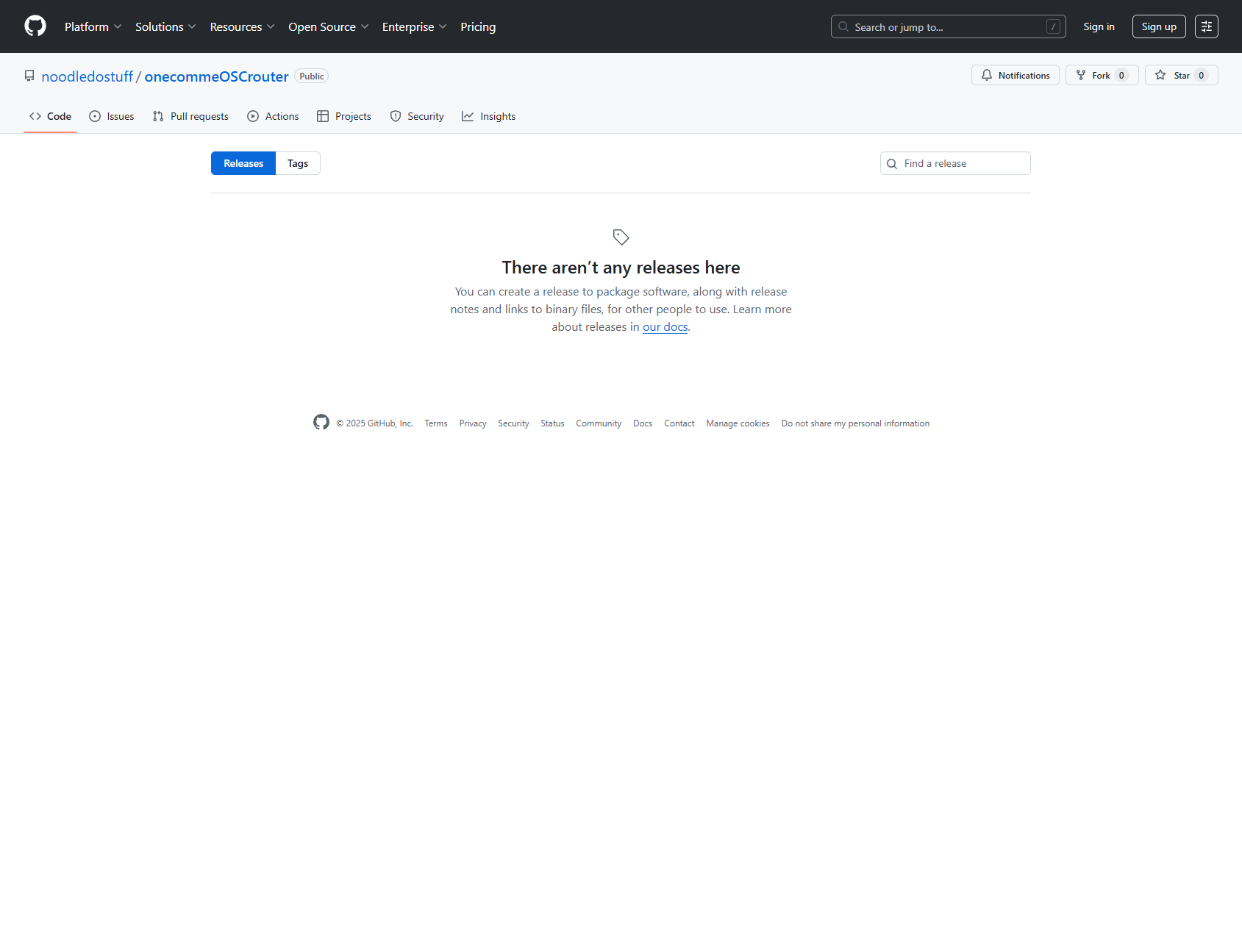Click the GitHub logo in the header

(x=35, y=26)
